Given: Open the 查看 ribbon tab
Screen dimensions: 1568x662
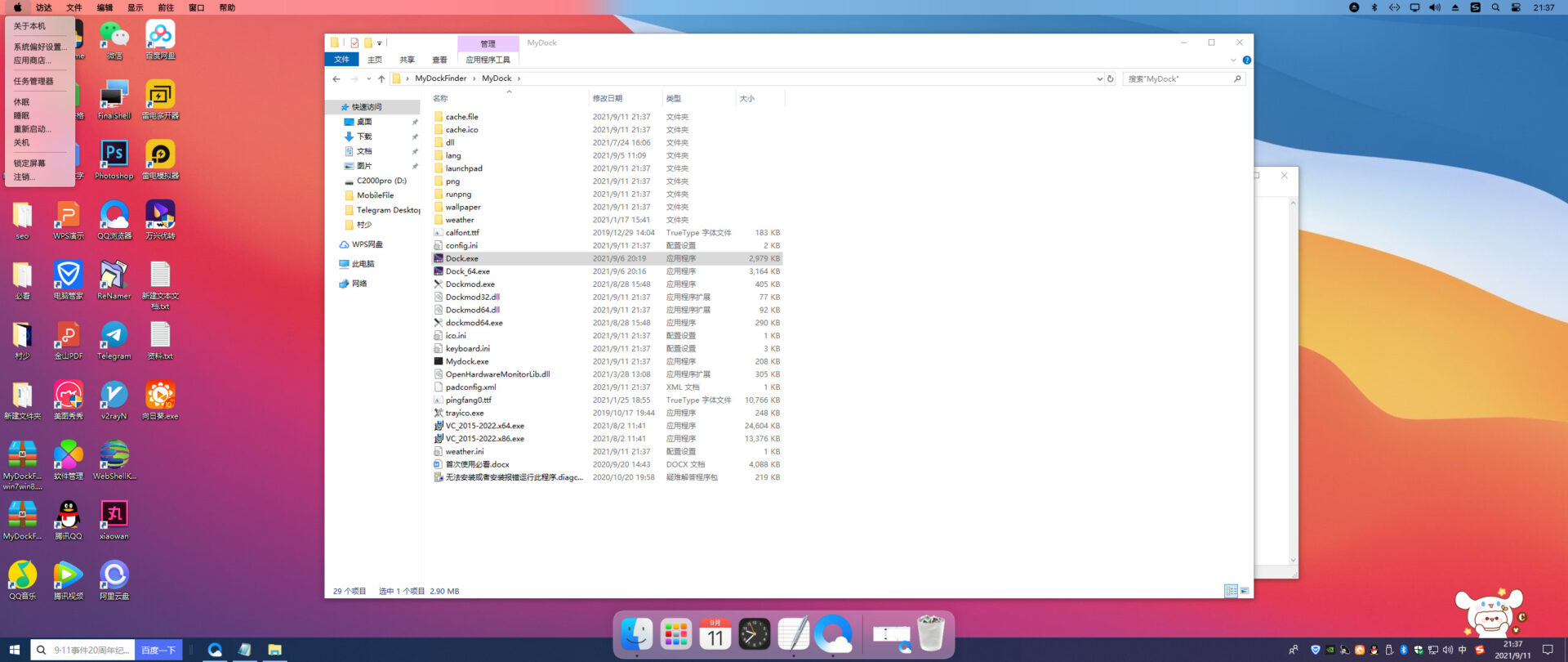Looking at the screenshot, I should click(439, 60).
